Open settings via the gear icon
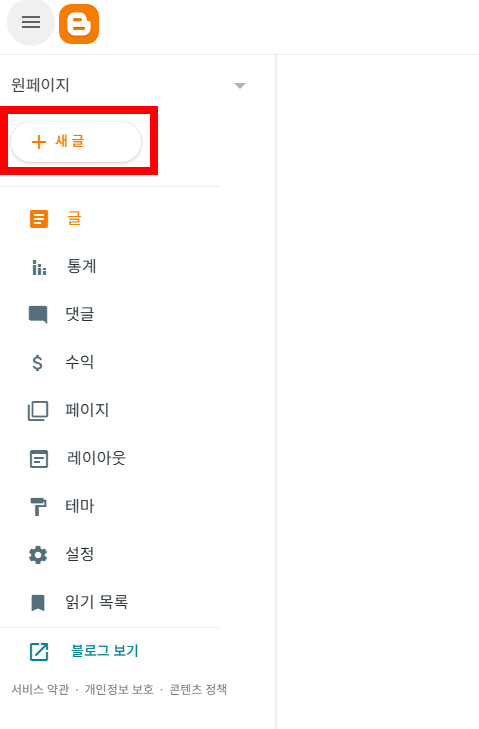Screen dimensions: 479x729 click(38, 555)
